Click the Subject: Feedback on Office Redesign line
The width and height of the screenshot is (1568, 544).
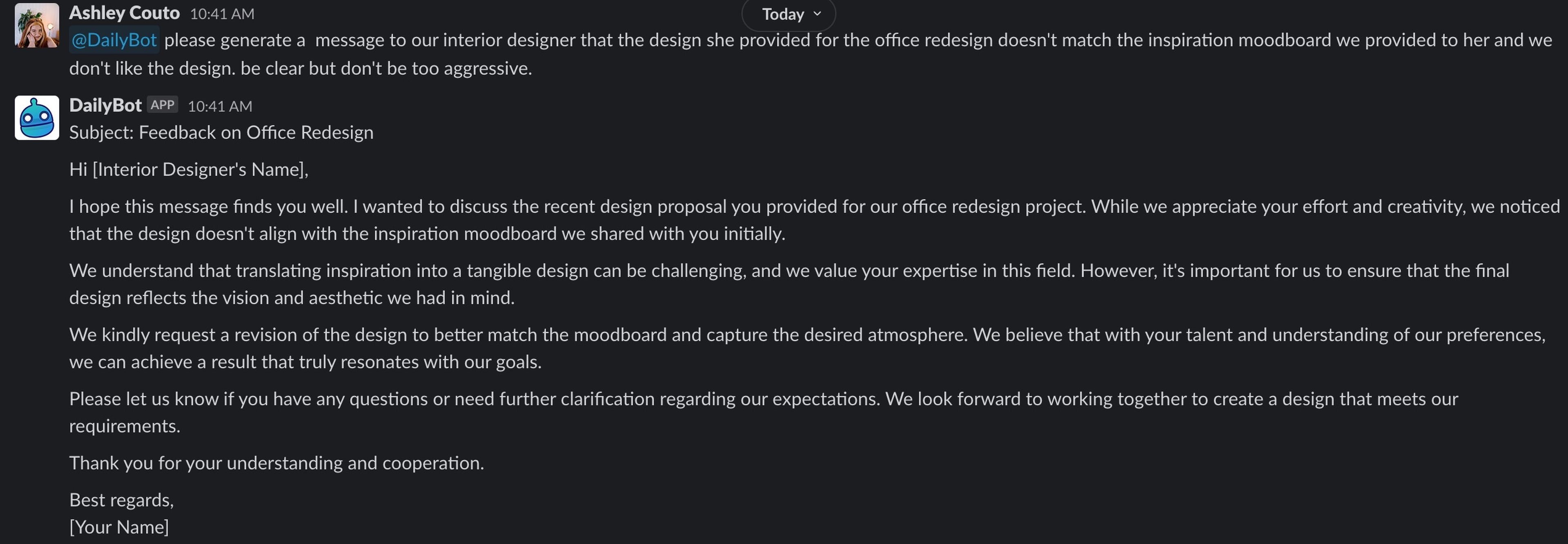coord(221,133)
